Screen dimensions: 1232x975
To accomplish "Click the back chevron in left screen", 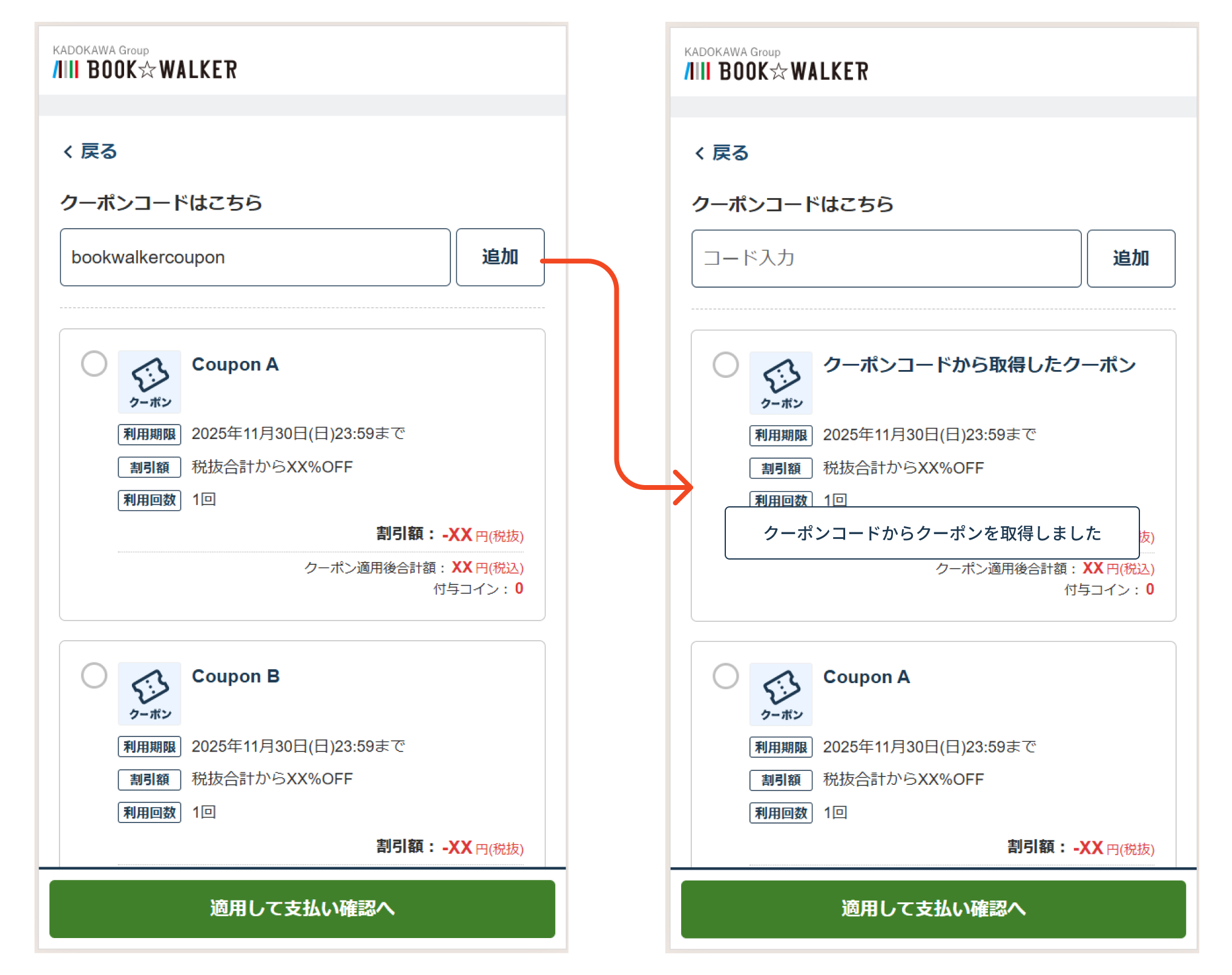I will tap(68, 151).
